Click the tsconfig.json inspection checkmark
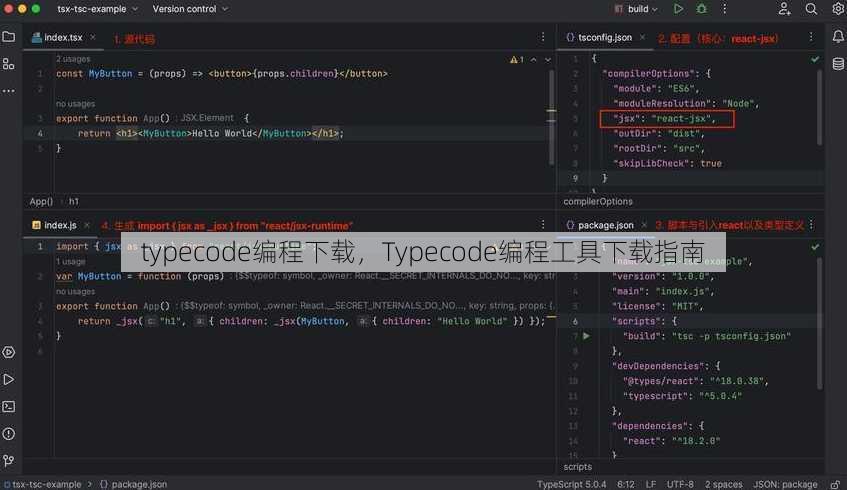 pyautogui.click(x=815, y=59)
